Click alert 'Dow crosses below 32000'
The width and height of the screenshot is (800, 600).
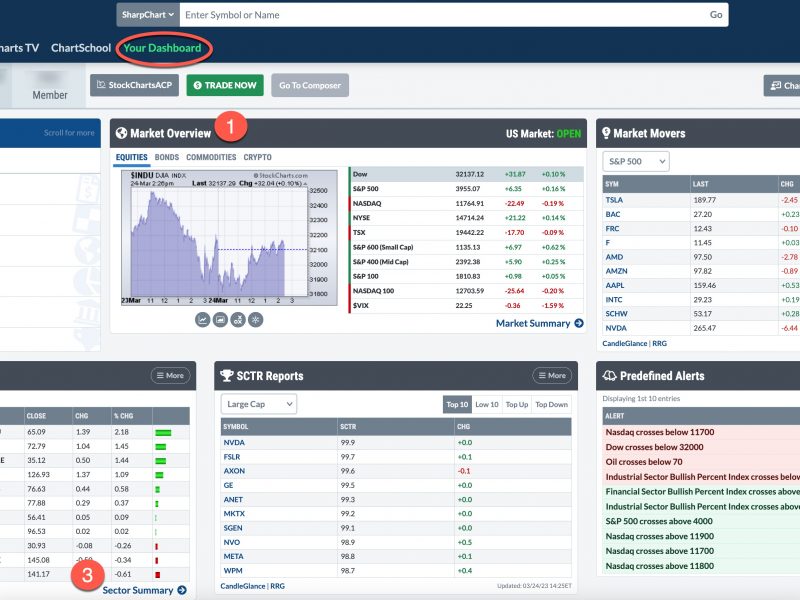pyautogui.click(x=654, y=447)
